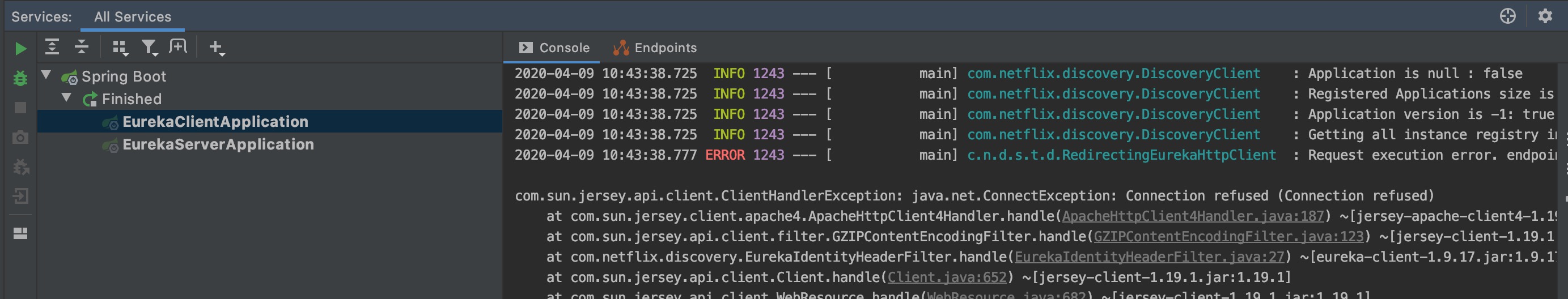Collapse the Spring Boot tree node
Viewport: 1568px width, 299px height.
tap(46, 75)
